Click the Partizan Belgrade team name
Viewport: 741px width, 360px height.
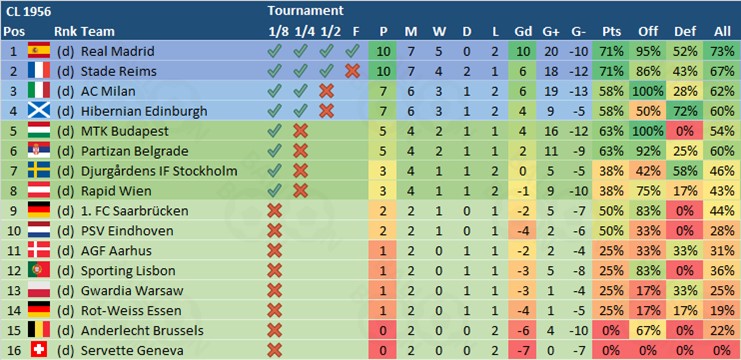click(135, 151)
